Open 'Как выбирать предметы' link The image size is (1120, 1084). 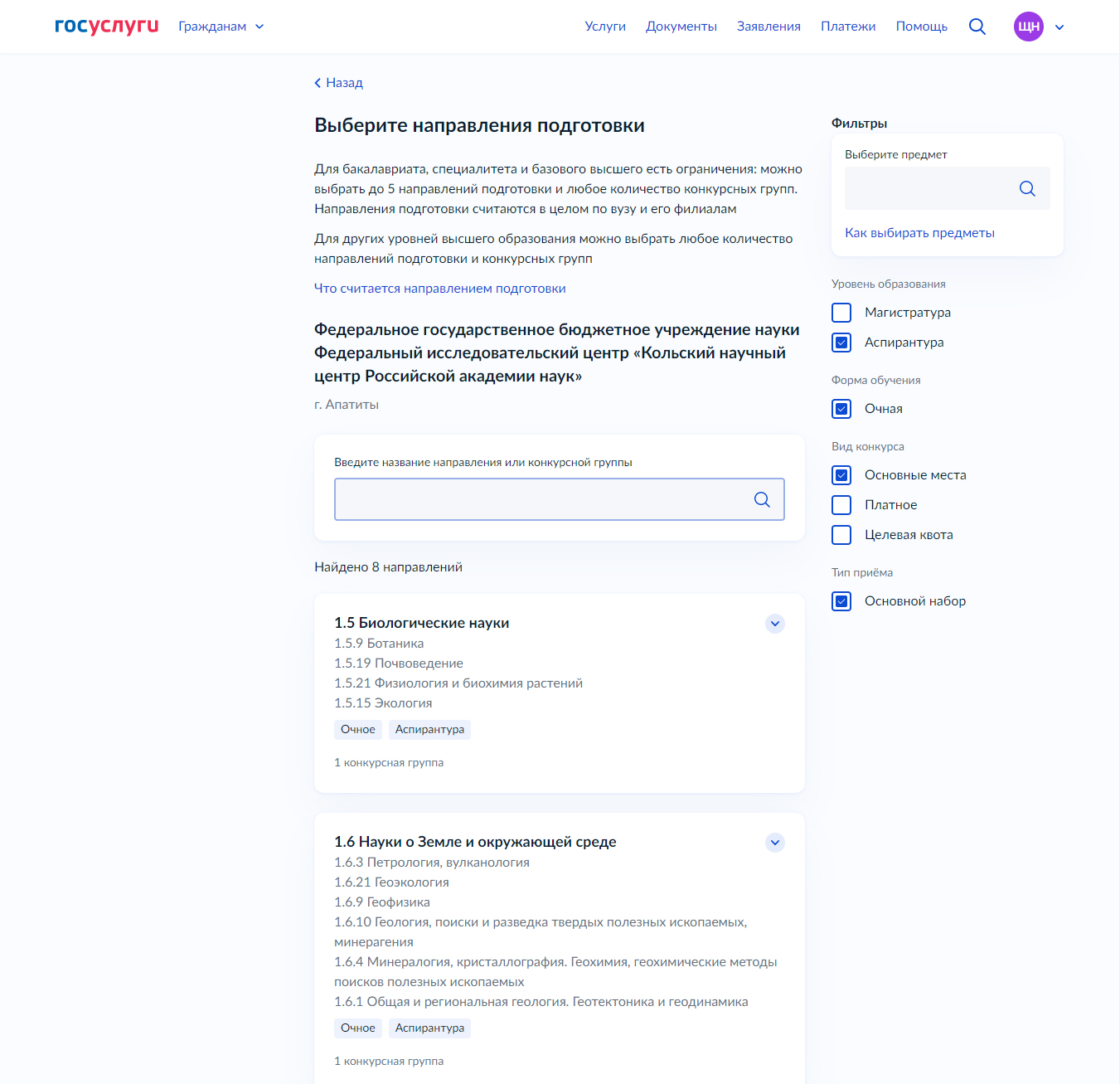coord(919,233)
